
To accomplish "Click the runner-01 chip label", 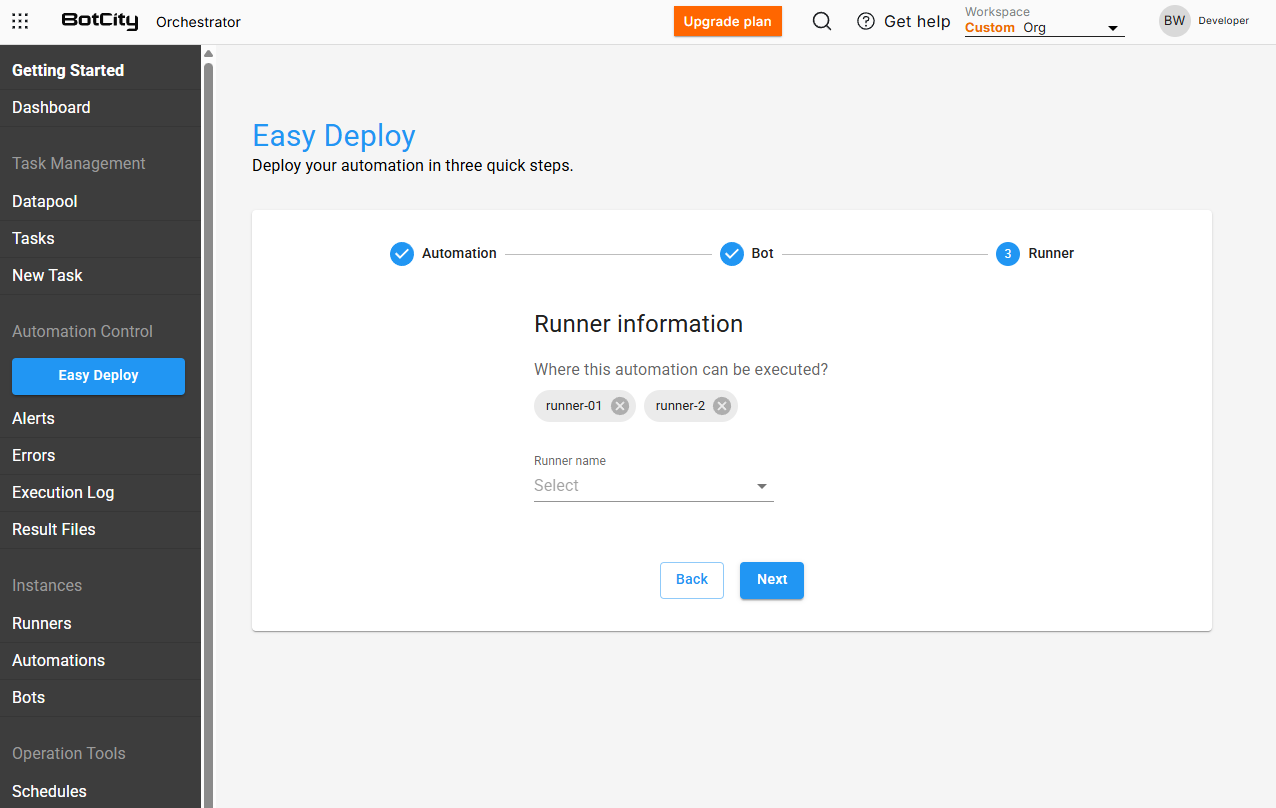I will coord(574,406).
